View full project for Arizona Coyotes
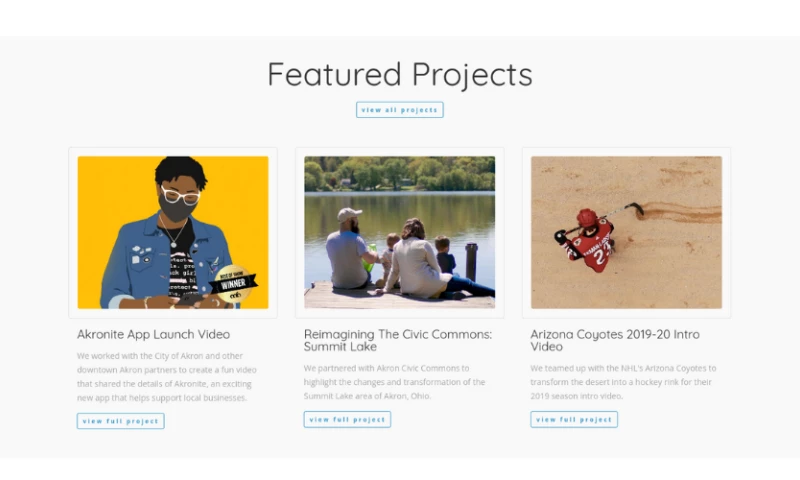 (574, 420)
